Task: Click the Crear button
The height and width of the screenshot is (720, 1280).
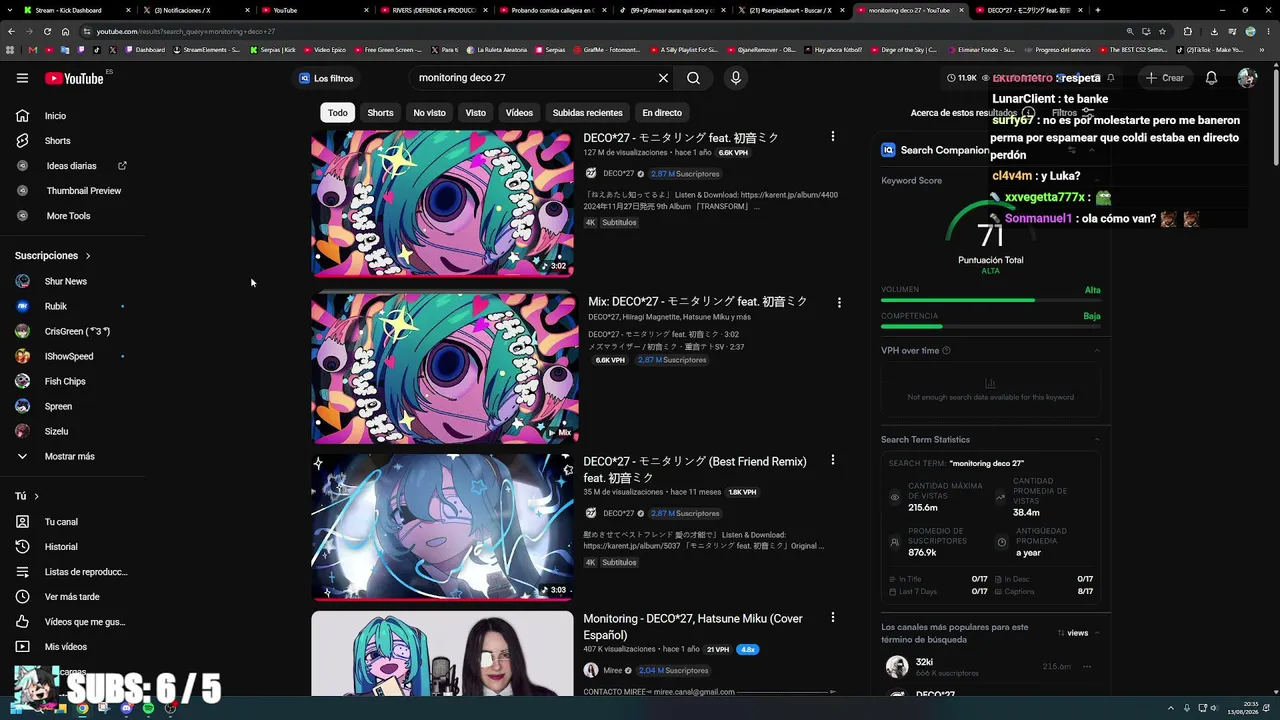Action: tap(1165, 78)
